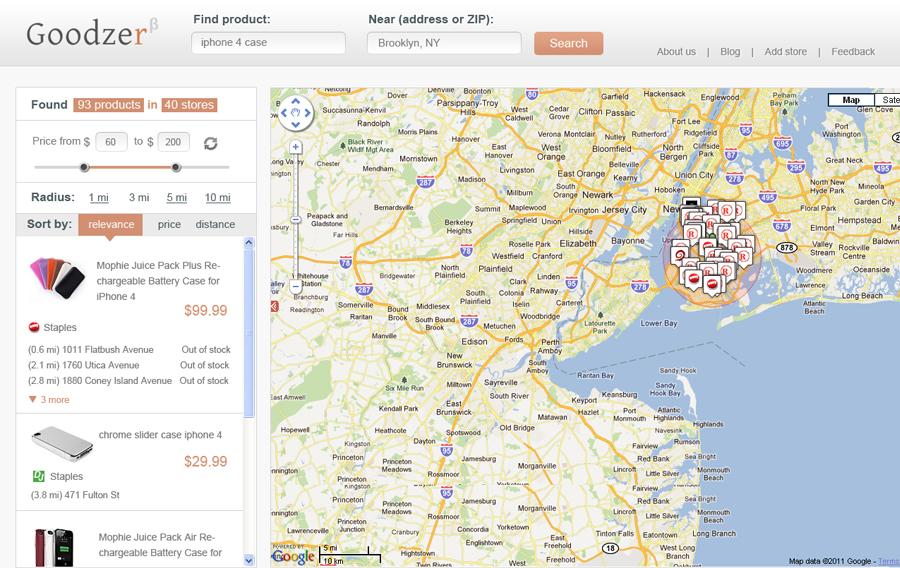Set radius to 10 mi
Viewport: 900px width, 568px height.
(x=218, y=197)
